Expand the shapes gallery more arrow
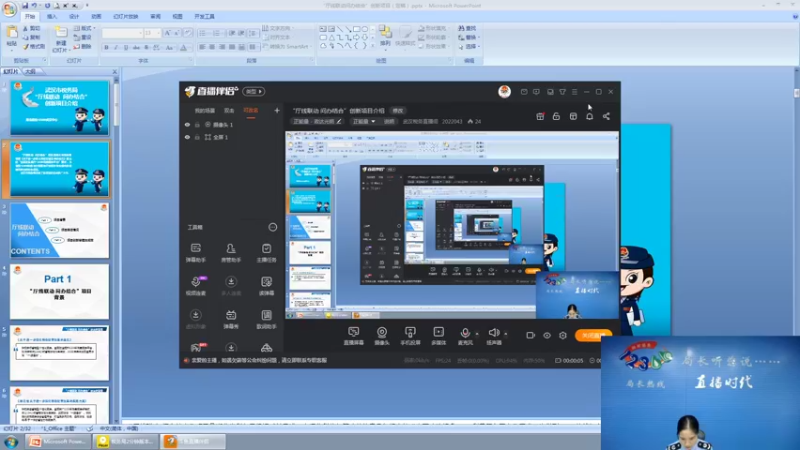800x450 pixels. 372,46
